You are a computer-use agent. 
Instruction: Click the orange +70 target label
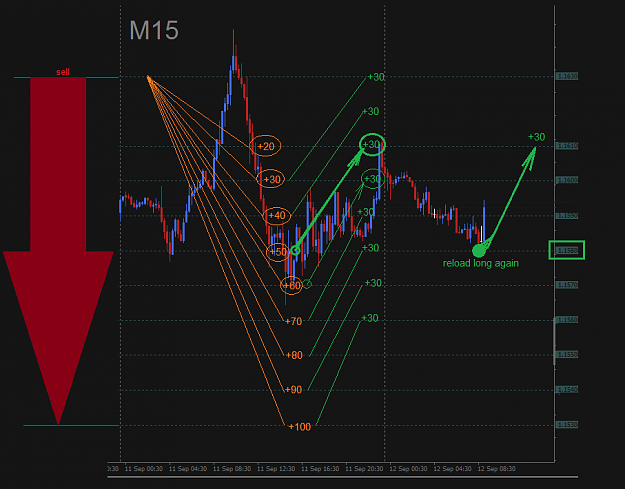point(294,321)
